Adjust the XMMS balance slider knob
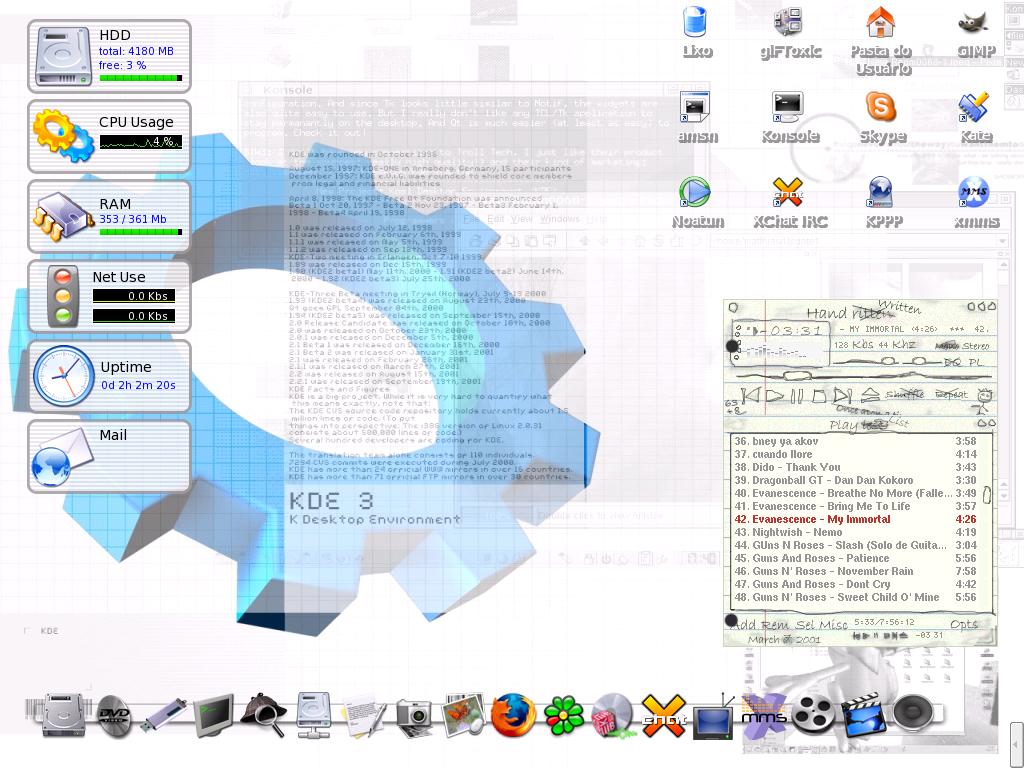1024x768 pixels. 919,360
